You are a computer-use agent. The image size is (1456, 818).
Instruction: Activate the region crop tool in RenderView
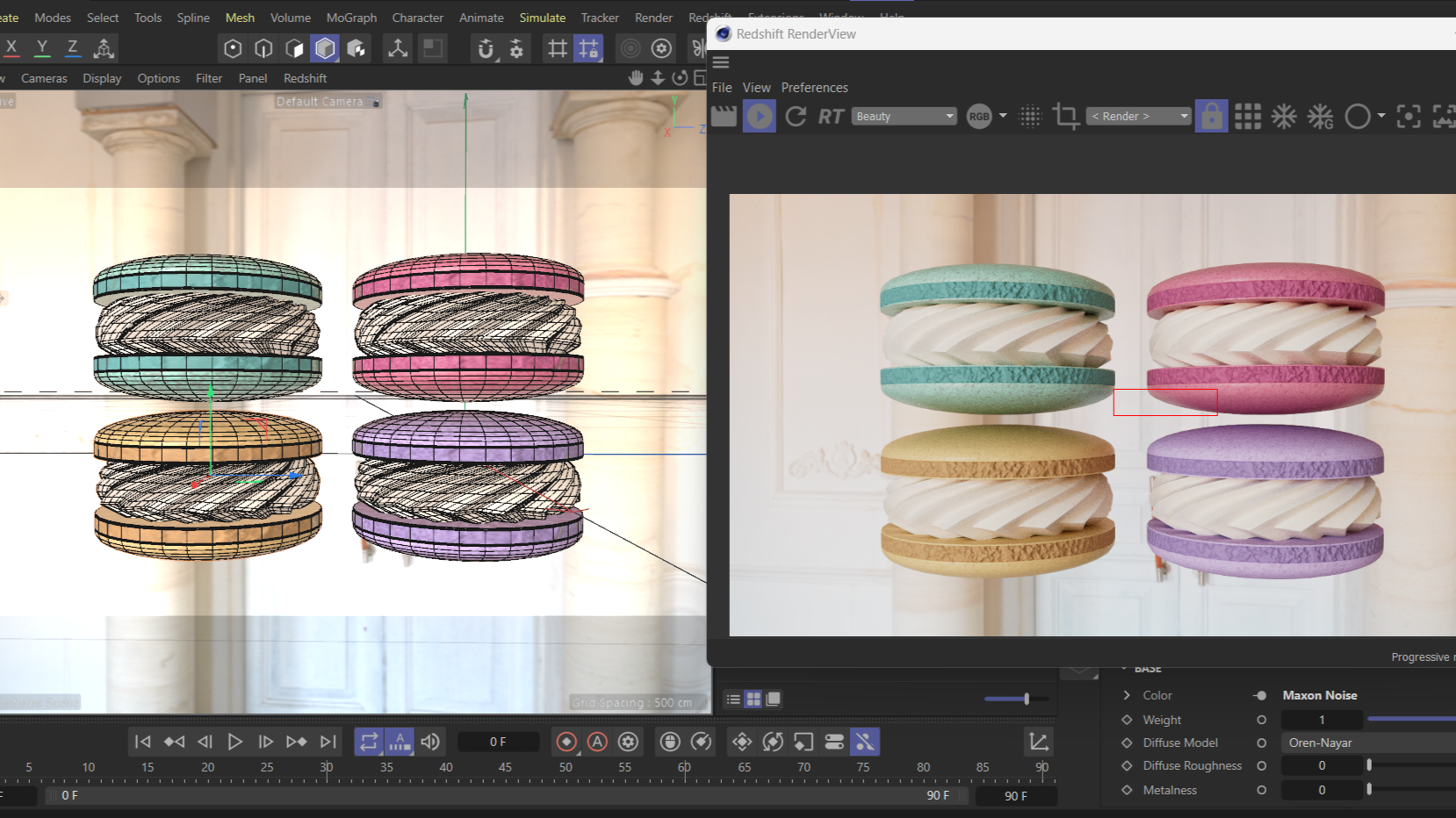point(1065,116)
